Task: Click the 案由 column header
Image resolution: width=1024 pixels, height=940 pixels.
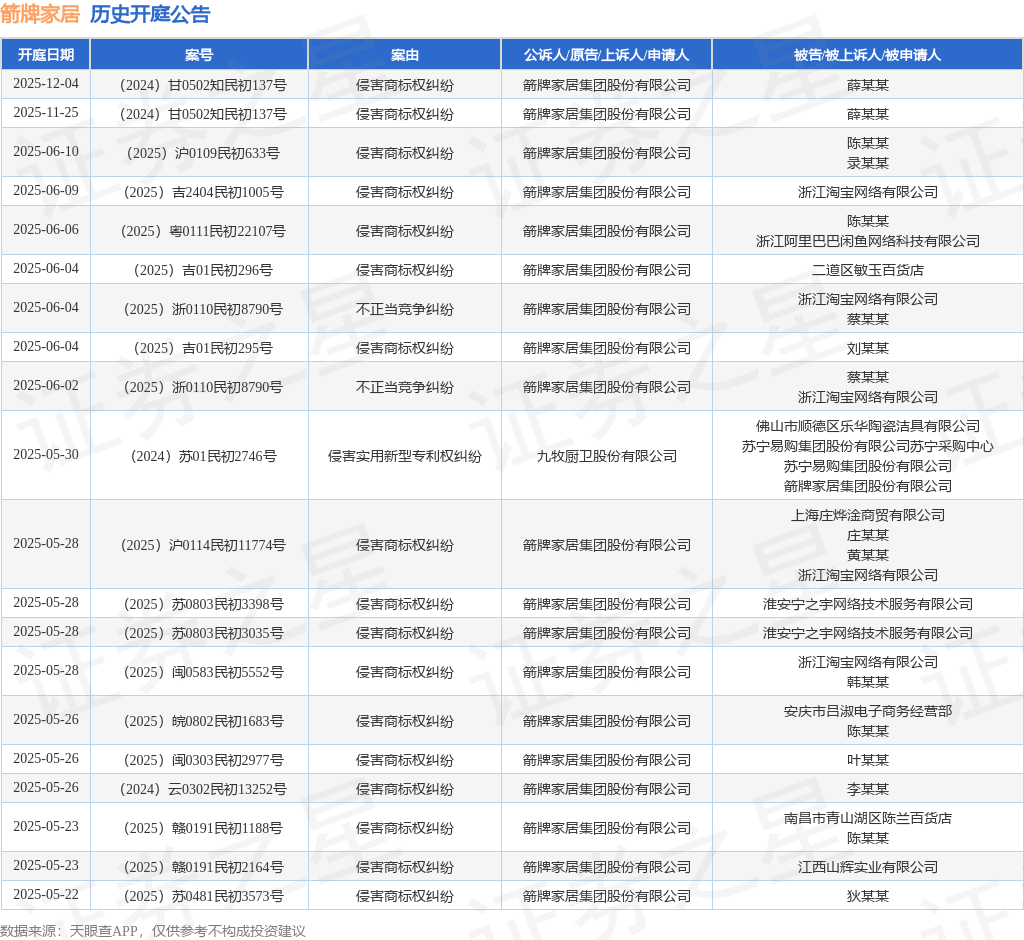Action: [404, 55]
